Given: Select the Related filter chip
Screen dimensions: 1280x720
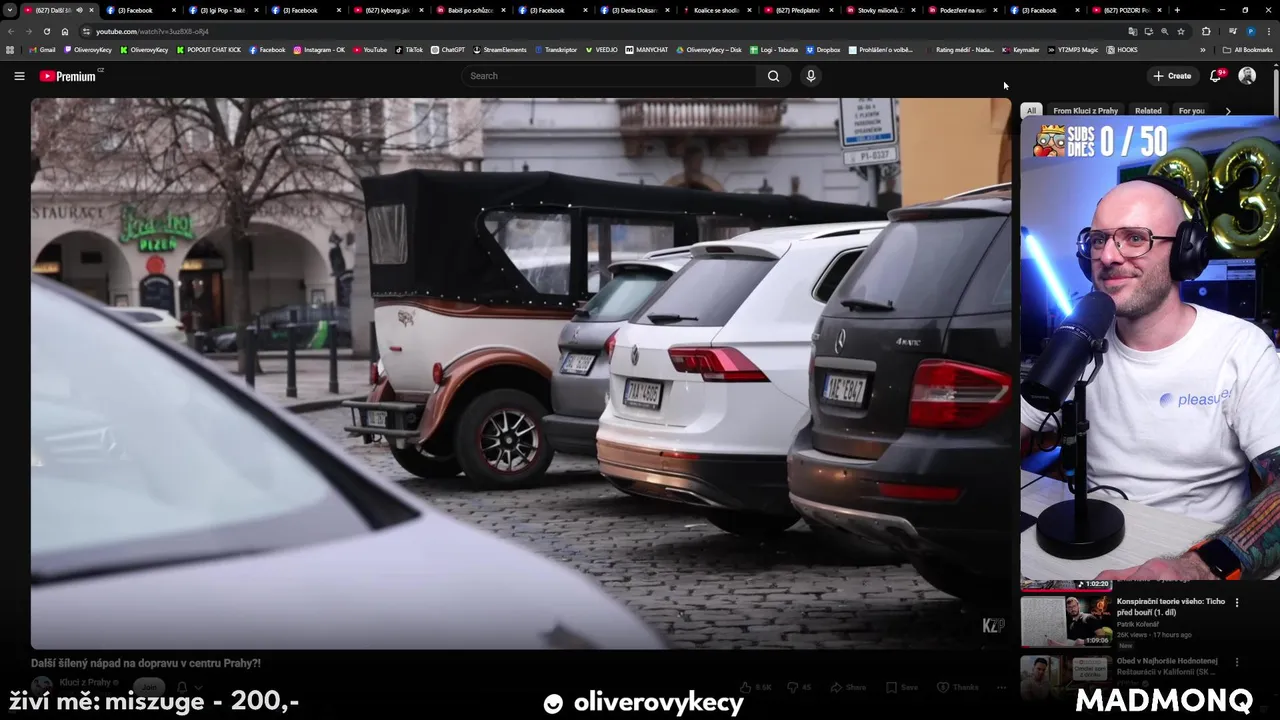Looking at the screenshot, I should click(1148, 111).
